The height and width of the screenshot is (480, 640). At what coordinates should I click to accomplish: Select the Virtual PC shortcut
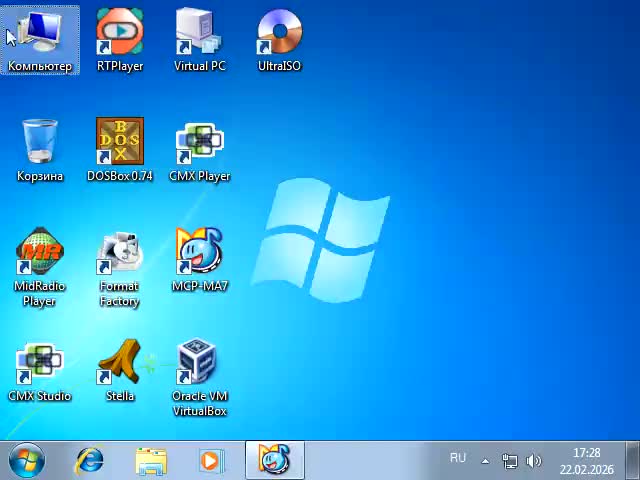tap(200, 34)
